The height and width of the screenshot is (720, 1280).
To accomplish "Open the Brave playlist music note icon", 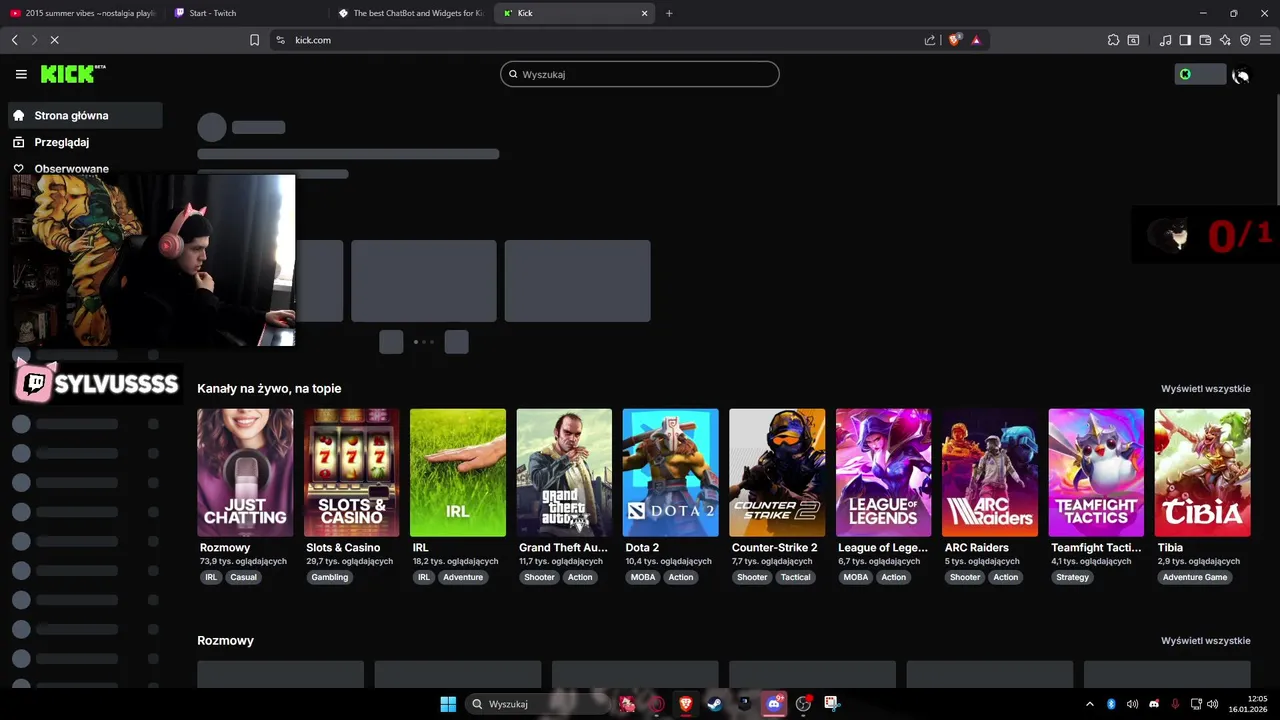I will pos(1165,40).
